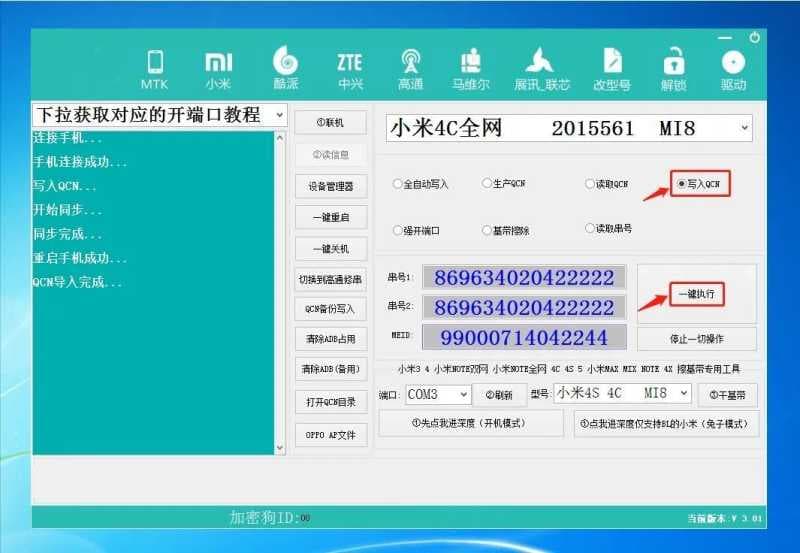800x553 pixels.
Task: Open the 改型号 document icon
Action: click(612, 69)
